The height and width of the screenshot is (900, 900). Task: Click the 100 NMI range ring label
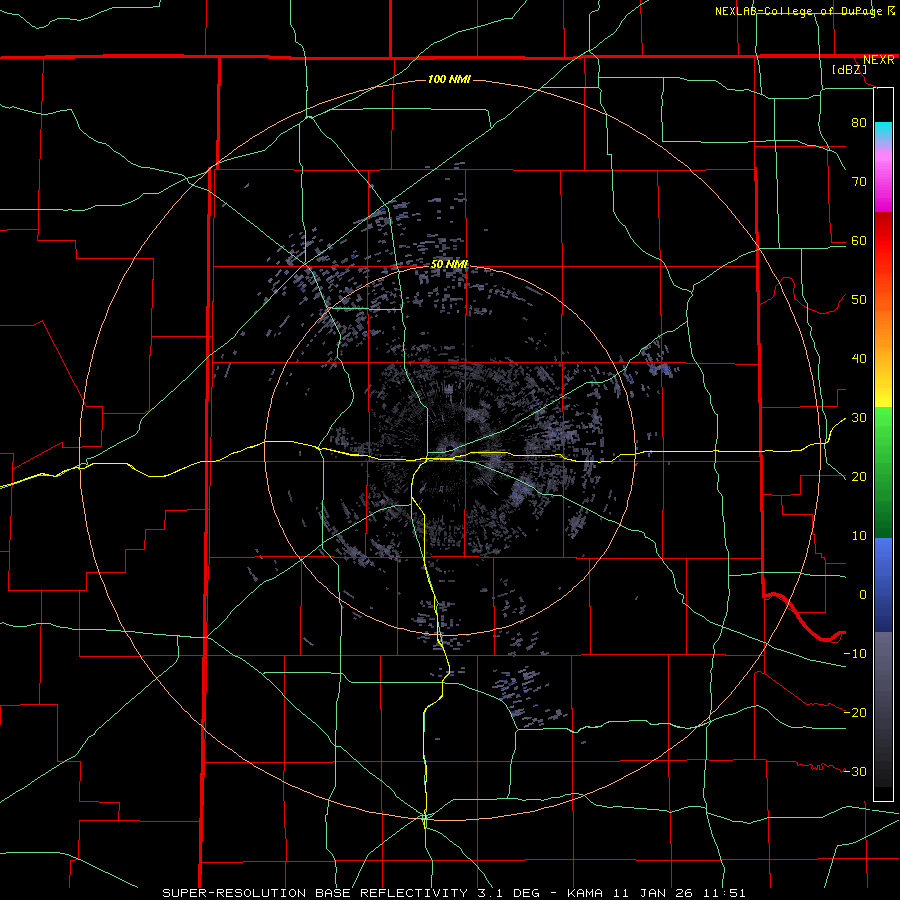[449, 79]
